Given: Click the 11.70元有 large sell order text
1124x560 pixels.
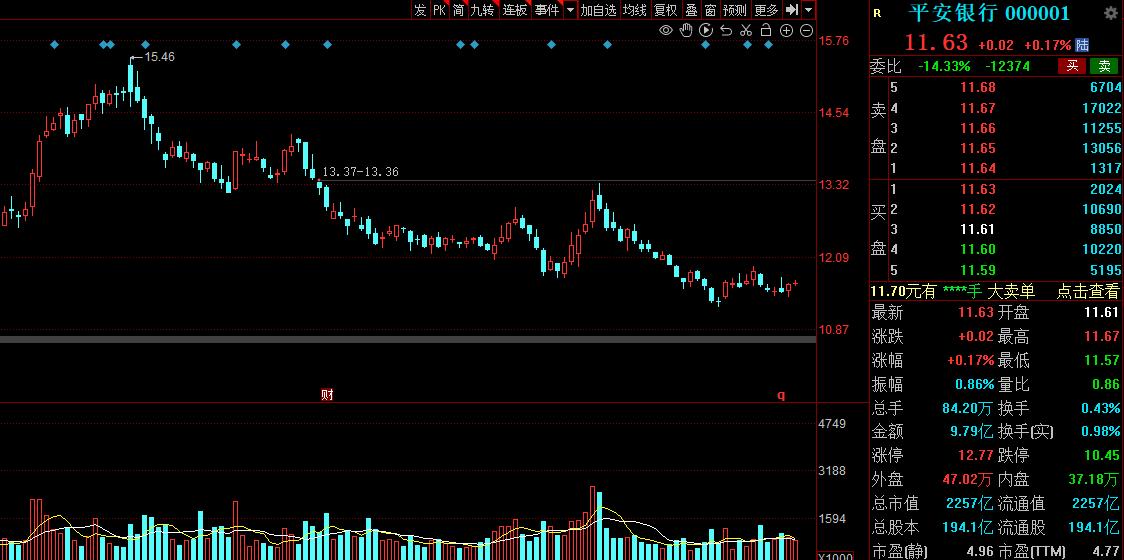Looking at the screenshot, I should 903,291.
